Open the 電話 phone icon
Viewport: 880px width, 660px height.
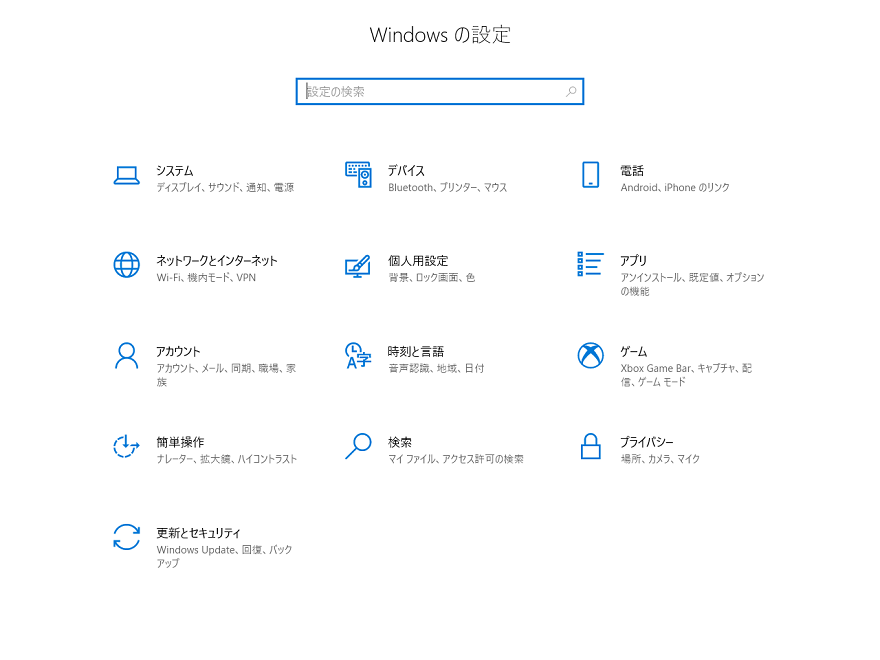pos(590,175)
